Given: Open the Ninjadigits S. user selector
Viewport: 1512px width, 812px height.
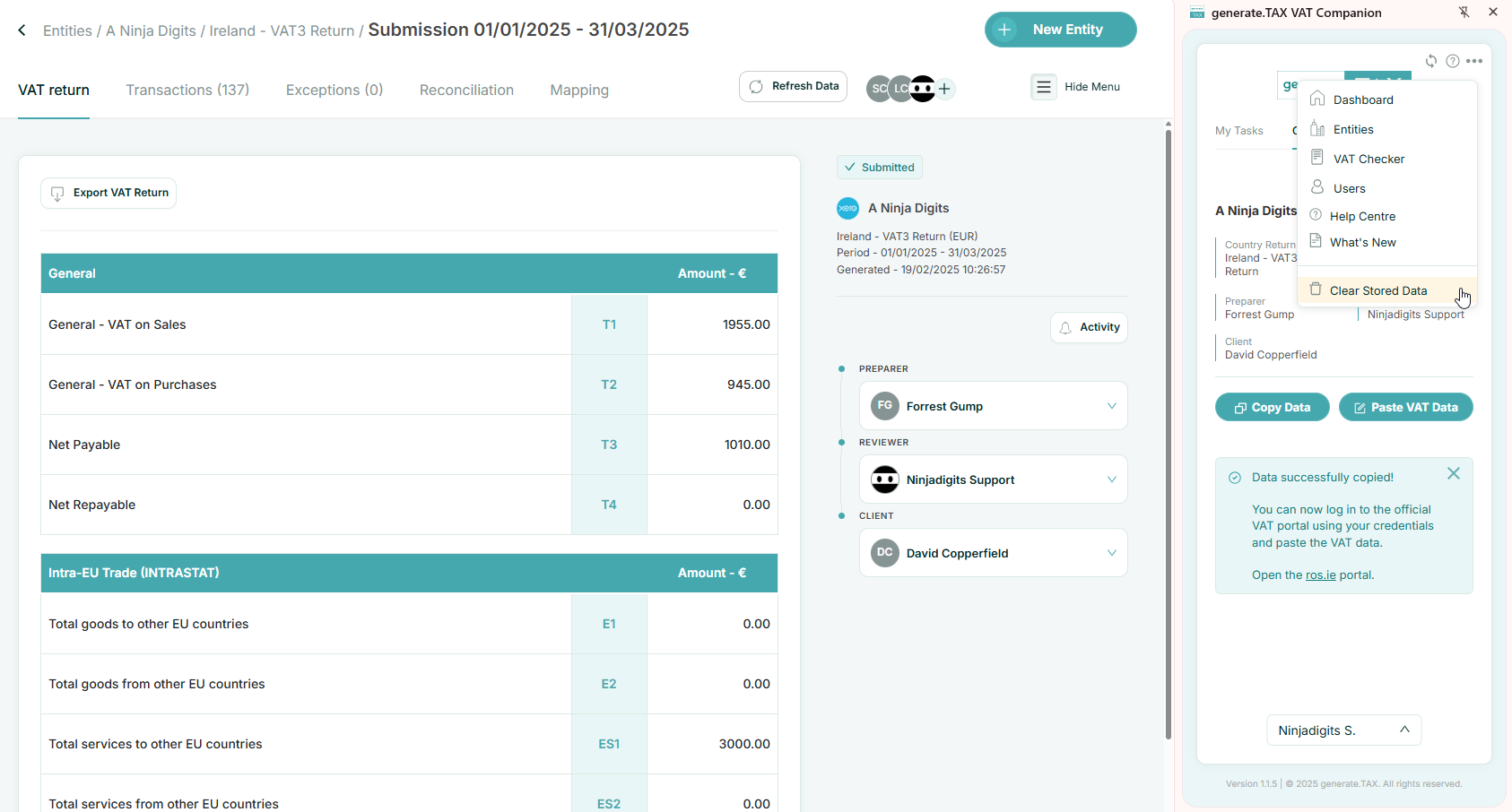Looking at the screenshot, I should (1343, 730).
